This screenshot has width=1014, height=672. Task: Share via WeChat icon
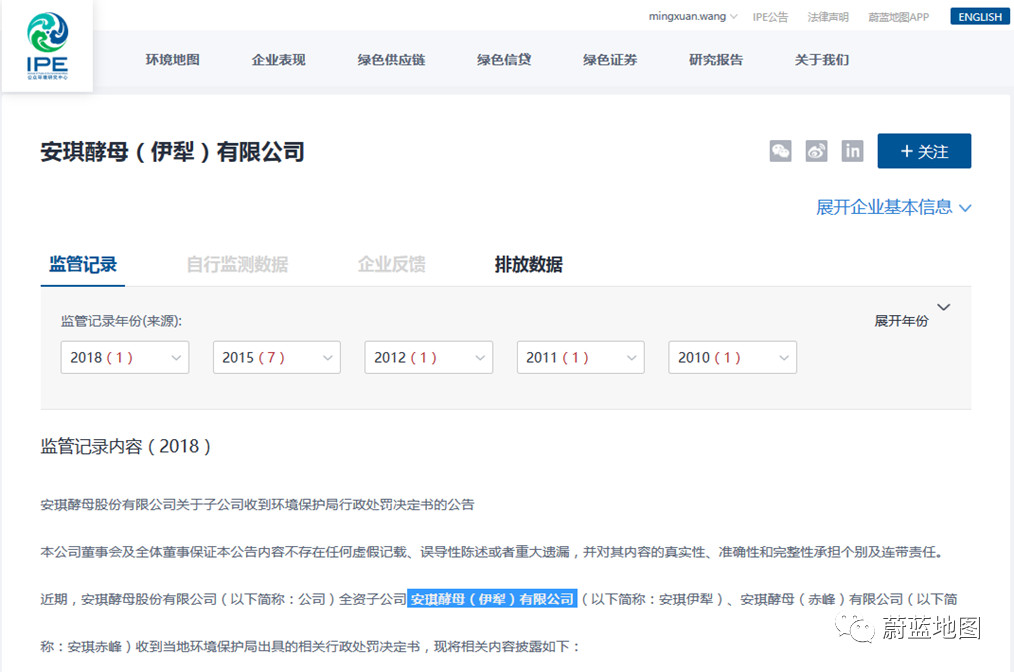coord(781,151)
